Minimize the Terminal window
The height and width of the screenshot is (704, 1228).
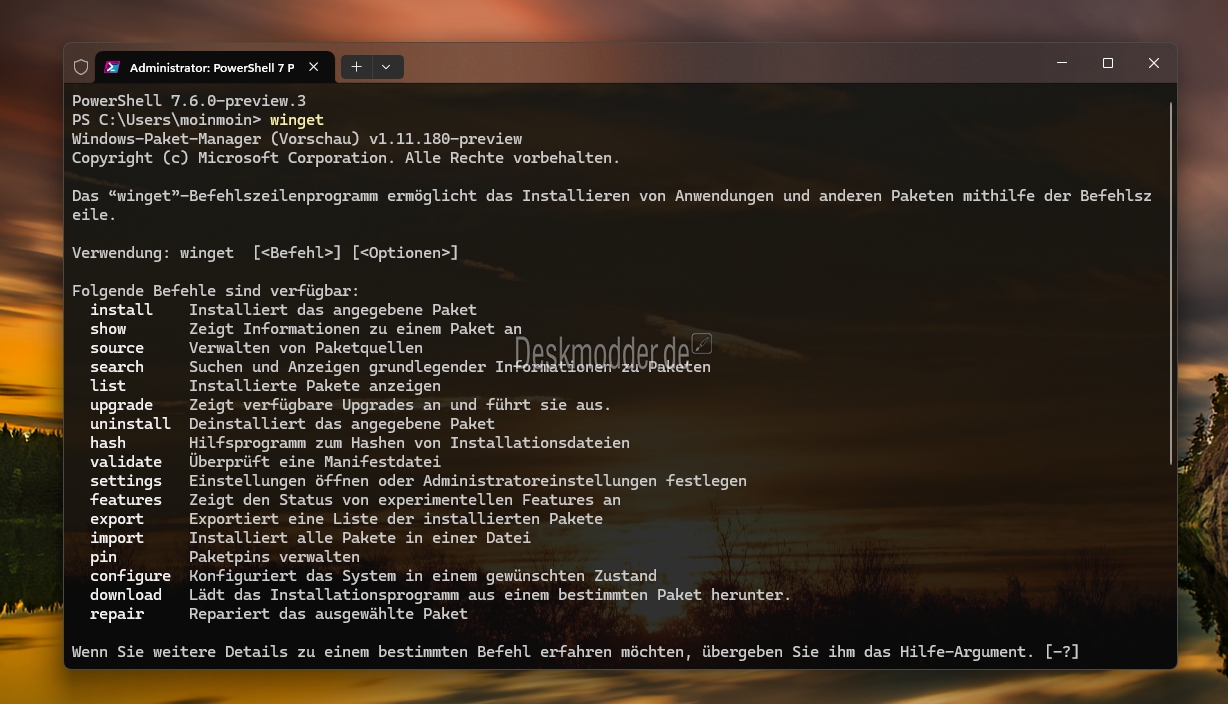1061,63
